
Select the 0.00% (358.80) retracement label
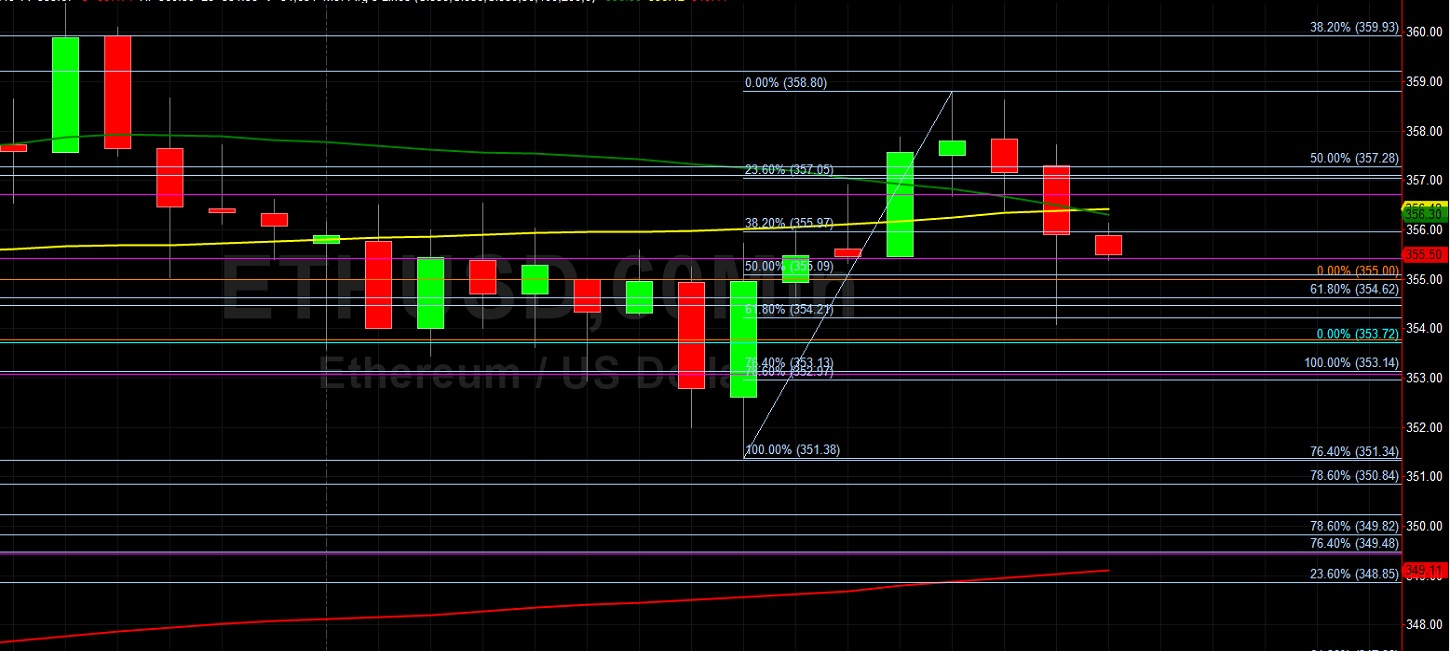786,83
